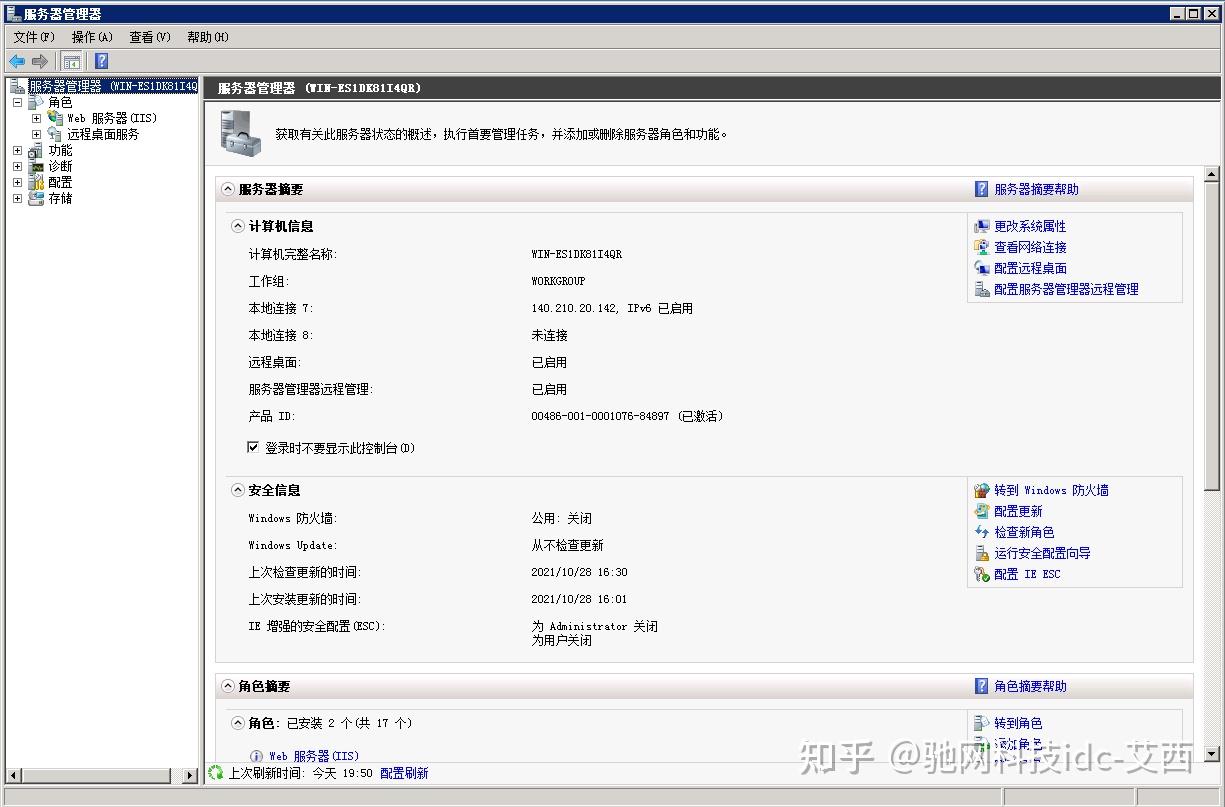The height and width of the screenshot is (807, 1225).
Task: Select Web 服务器(IIS) in the tree
Action: click(112, 118)
